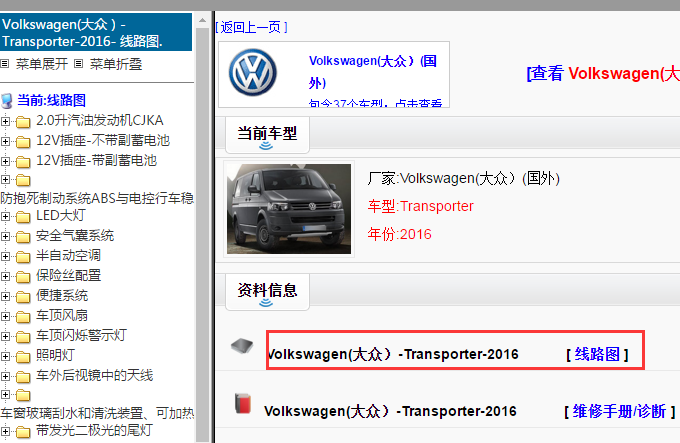Screen dimensions: 680x443
Task: Click folder icon of 保险丝配置
Action: tap(23, 277)
